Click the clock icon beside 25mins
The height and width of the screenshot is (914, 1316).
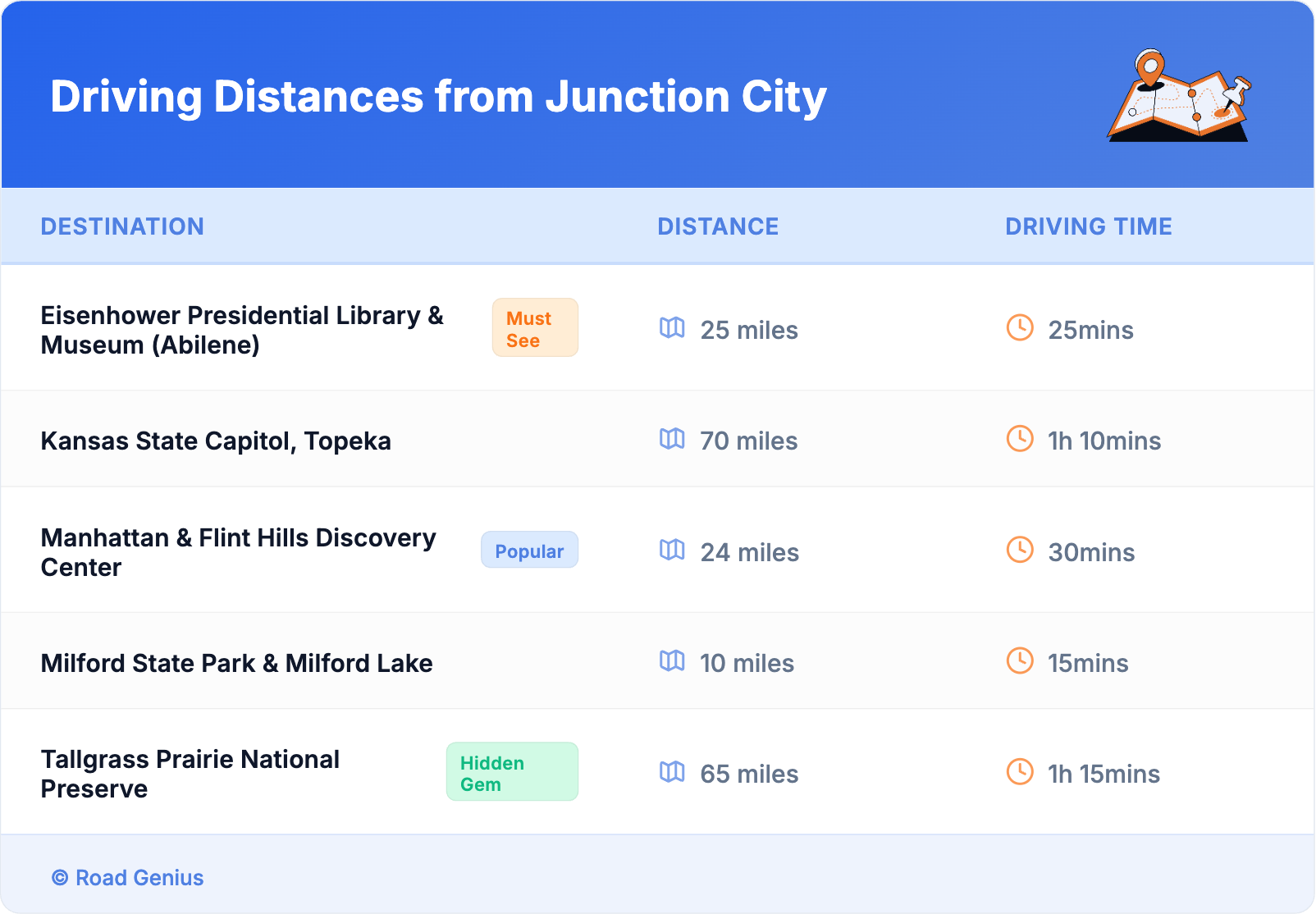[x=1020, y=328]
